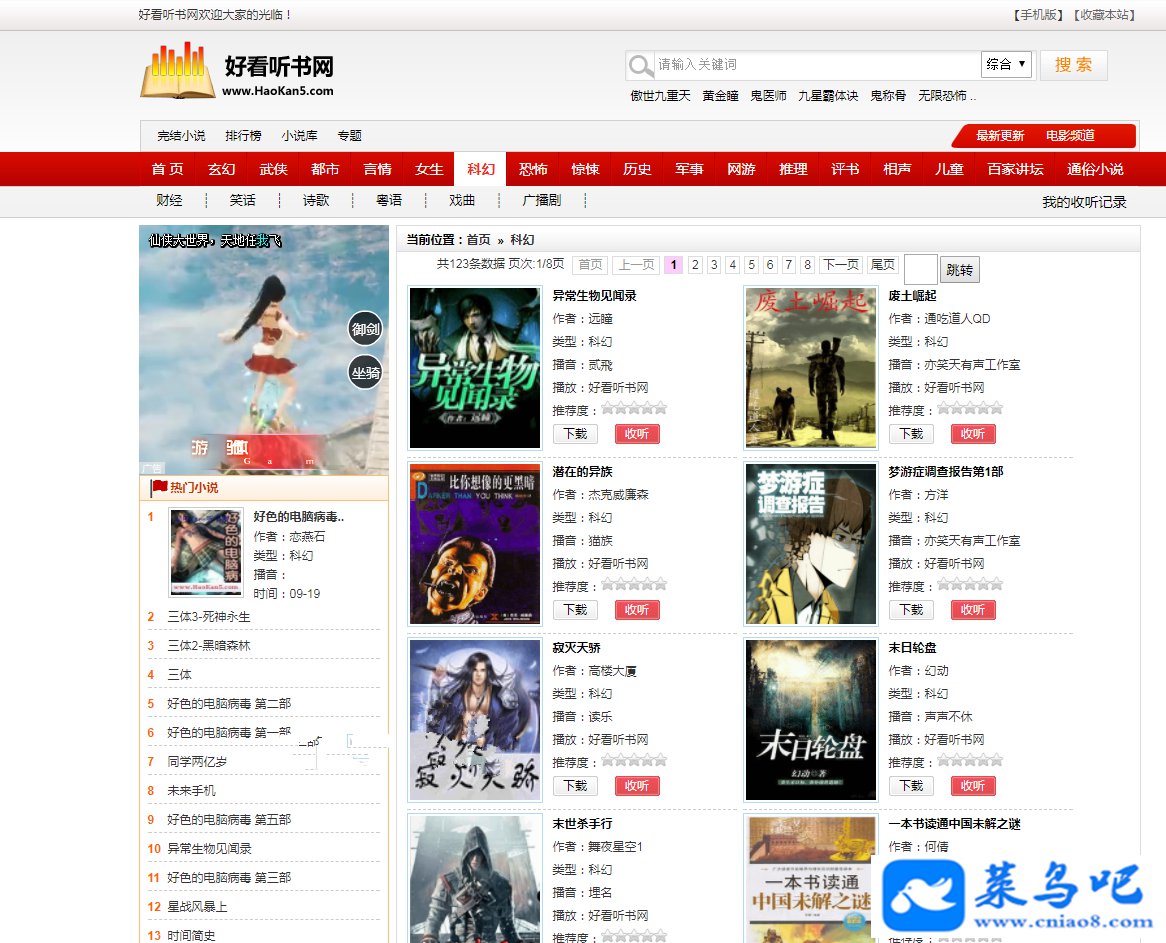Open 三体2-黑暗森林 in hot novels list
Screen dimensions: 1166x943
click(209, 646)
